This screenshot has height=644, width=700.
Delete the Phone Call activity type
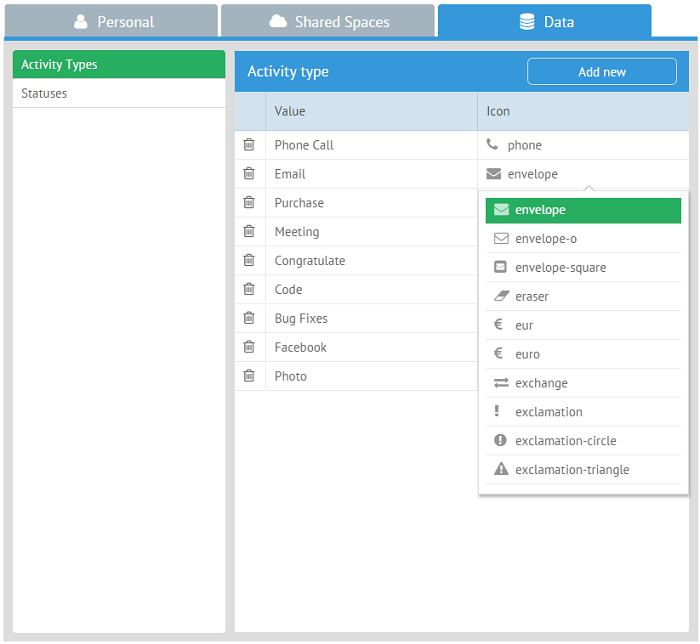click(249, 145)
